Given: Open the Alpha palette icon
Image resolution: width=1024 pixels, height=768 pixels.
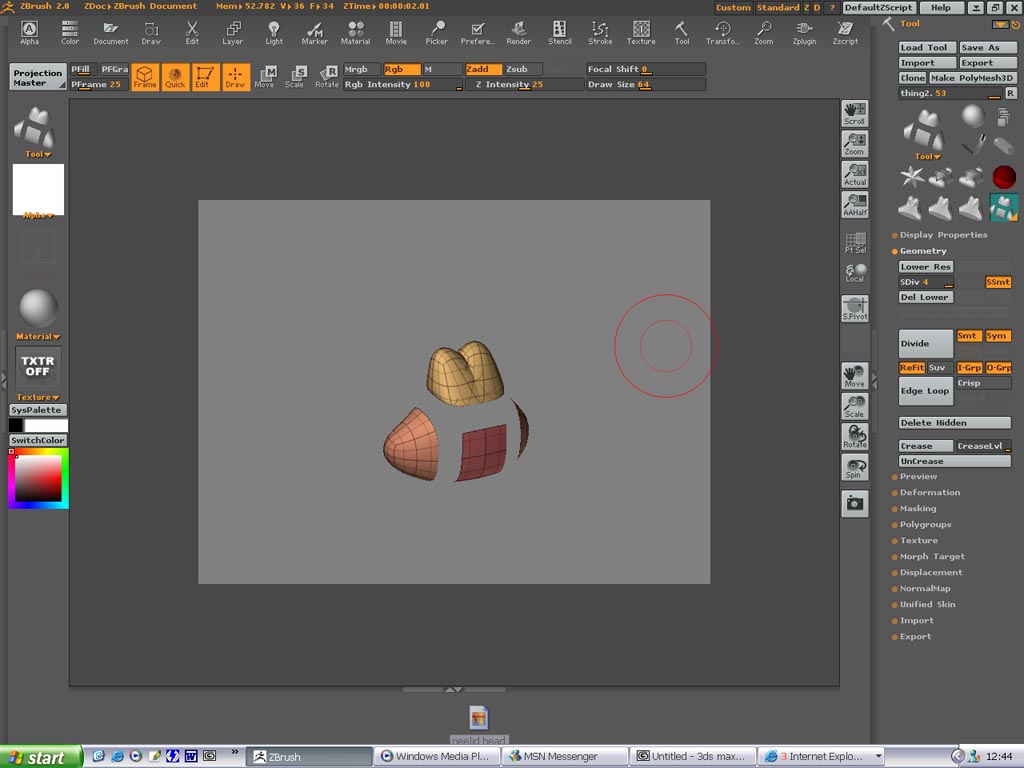Looking at the screenshot, I should (x=29, y=31).
